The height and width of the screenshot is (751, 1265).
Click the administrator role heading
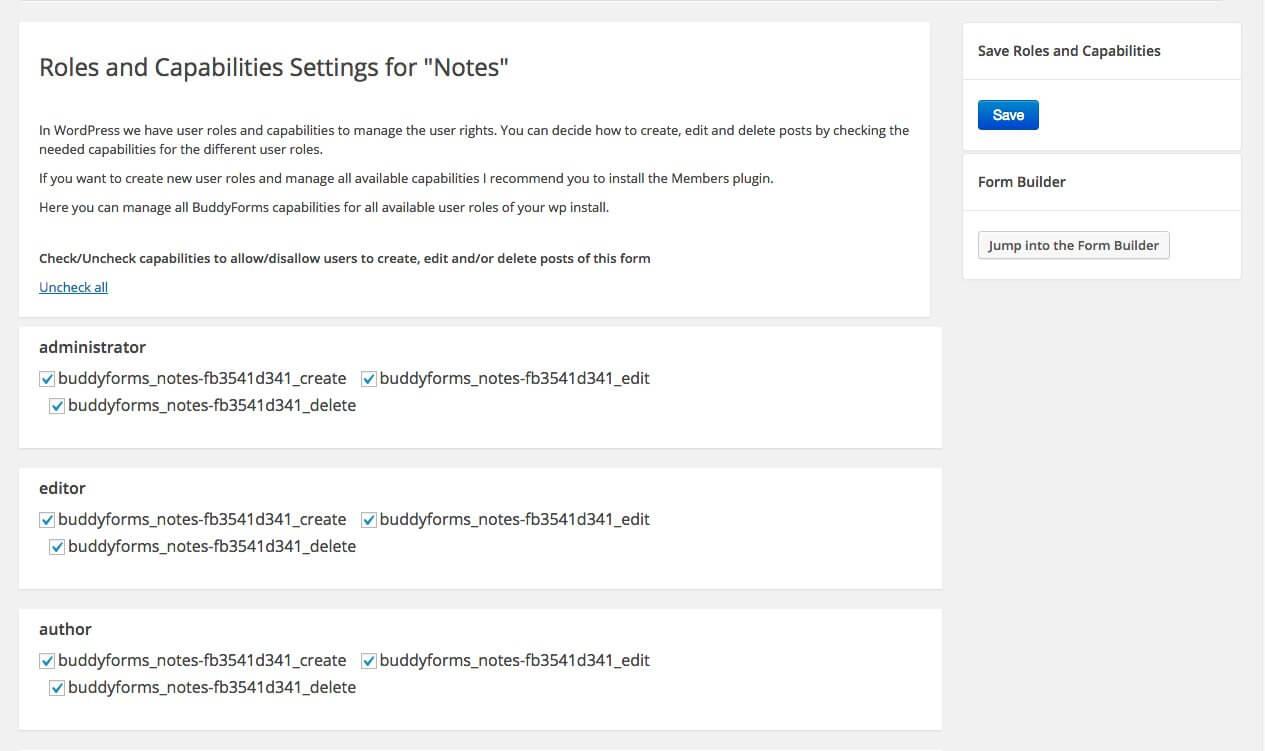pos(92,347)
